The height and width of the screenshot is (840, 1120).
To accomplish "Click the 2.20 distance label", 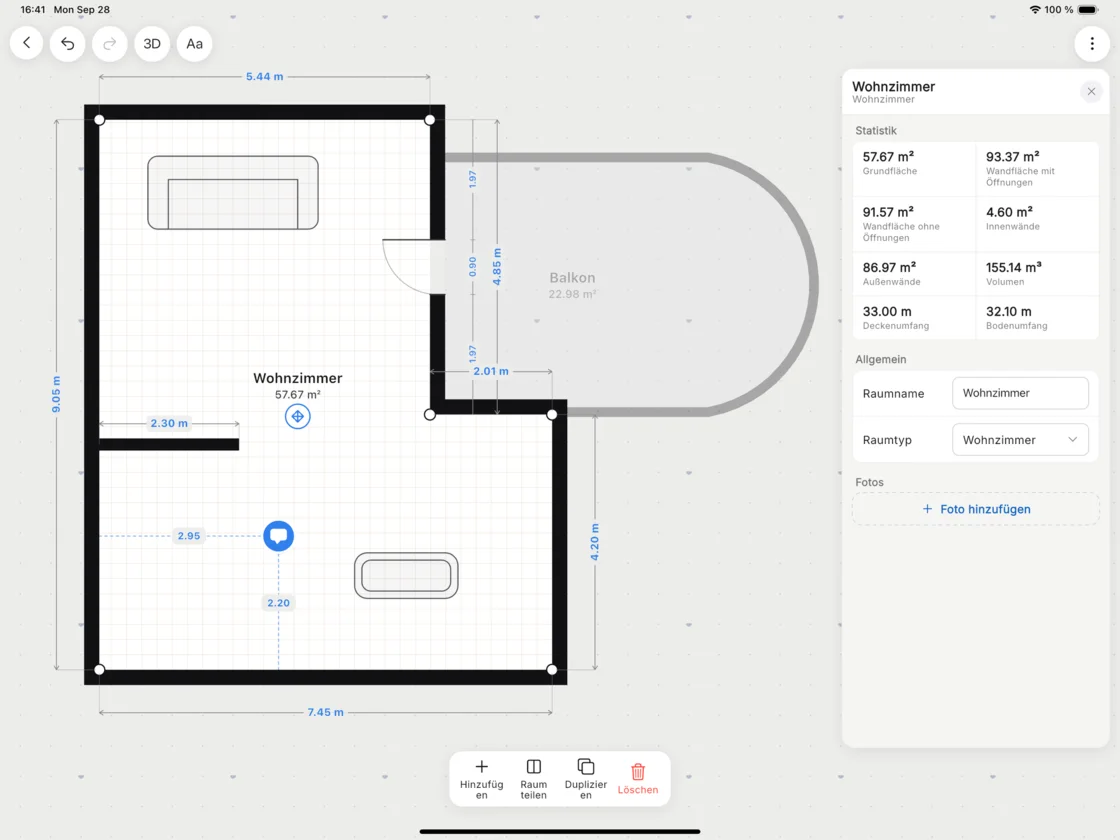I will (x=279, y=603).
